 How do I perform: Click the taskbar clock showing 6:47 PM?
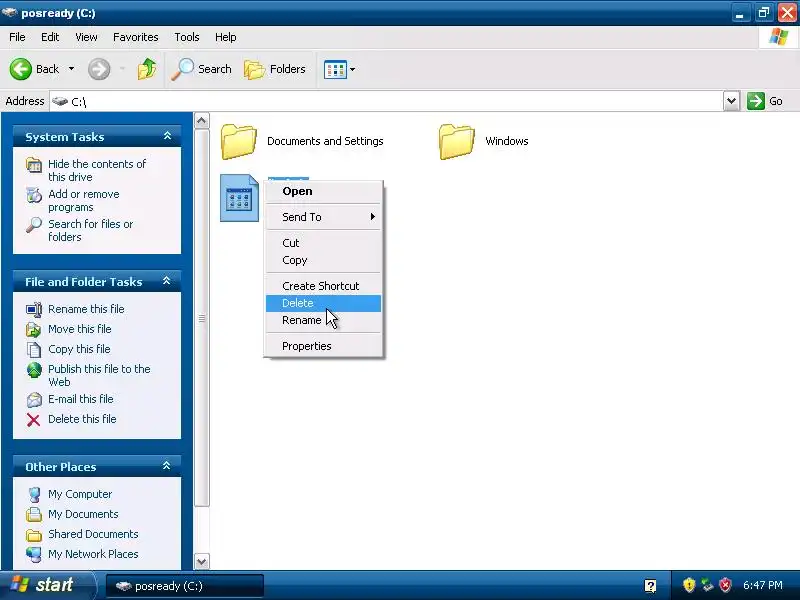point(763,585)
